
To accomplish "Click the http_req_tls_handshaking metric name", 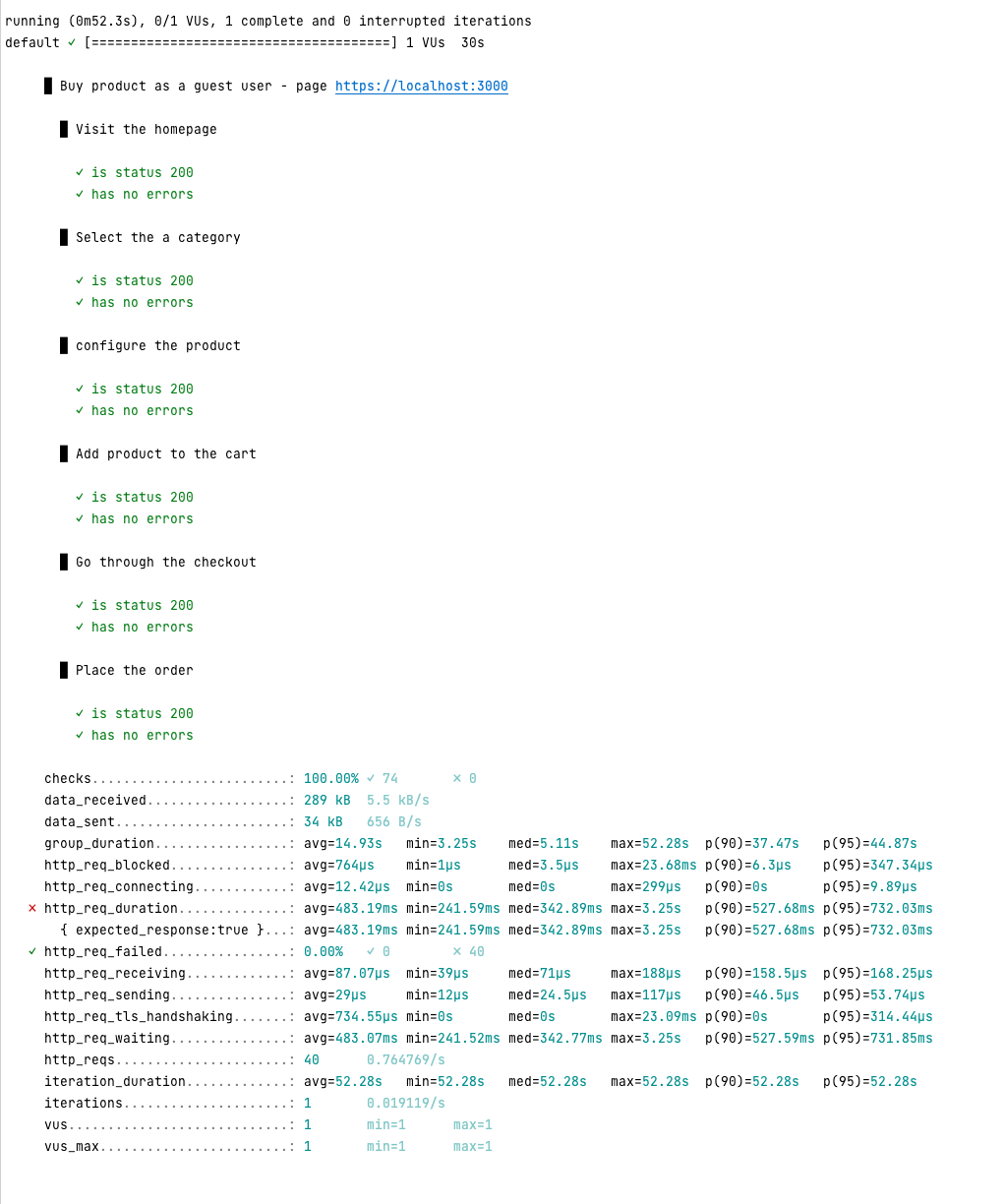I will point(138,1016).
